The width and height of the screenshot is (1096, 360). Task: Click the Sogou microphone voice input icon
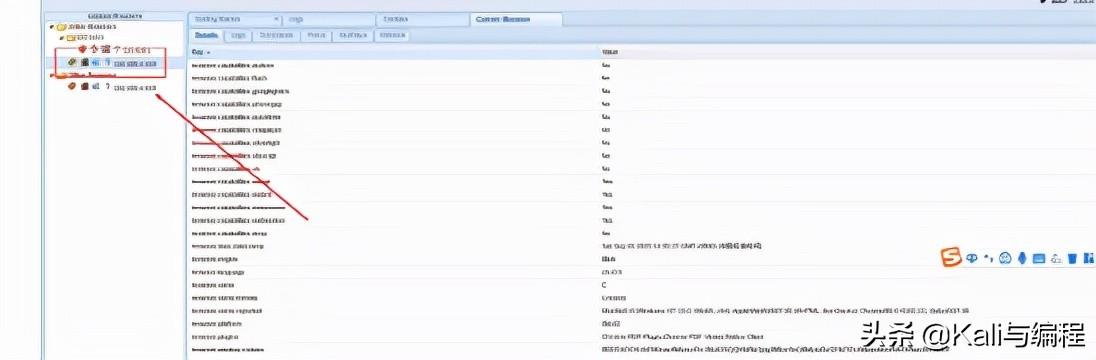[x=1023, y=259]
